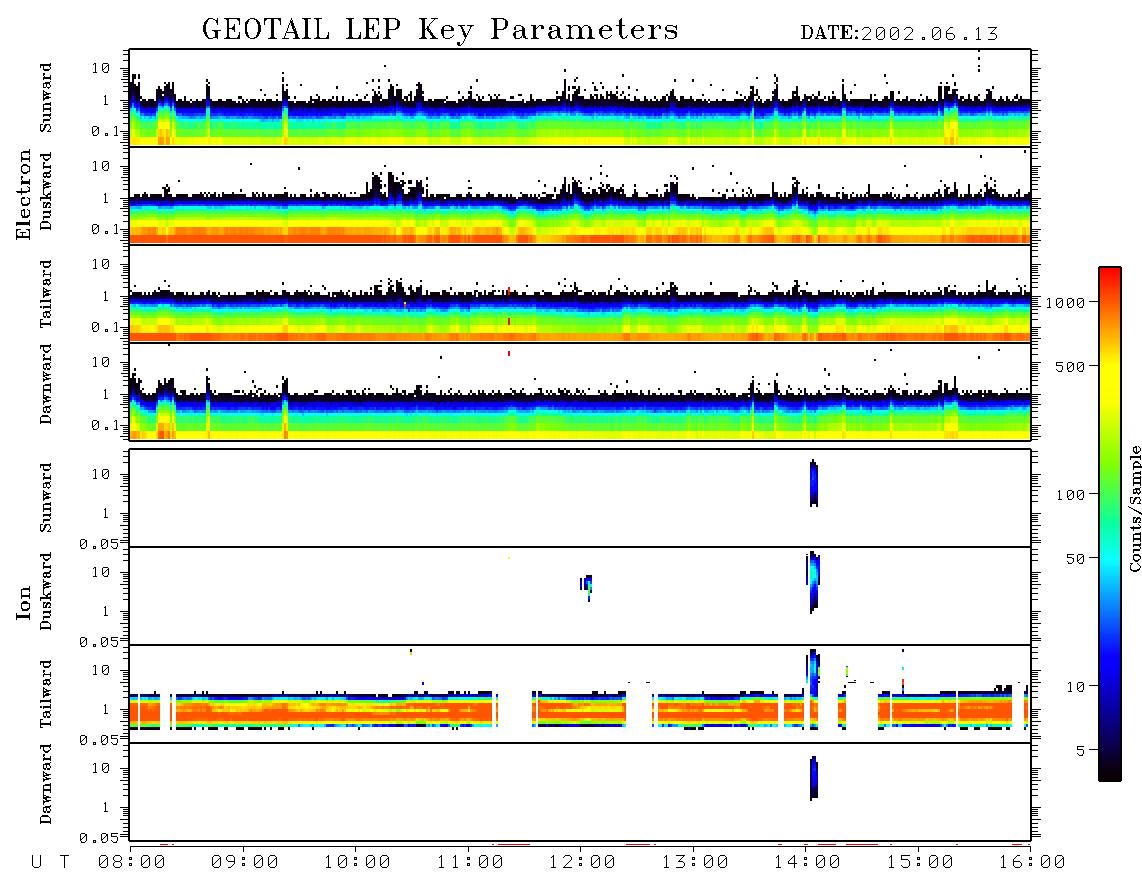Image resolution: width=1142 pixels, height=880 pixels.
Task: Select the Electron Dawnward panel label
Action: click(x=46, y=384)
